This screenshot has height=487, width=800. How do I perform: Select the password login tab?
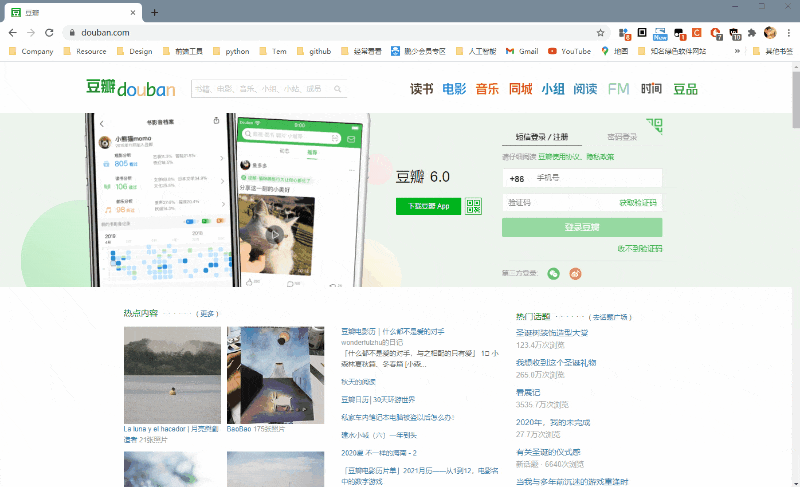(x=622, y=137)
